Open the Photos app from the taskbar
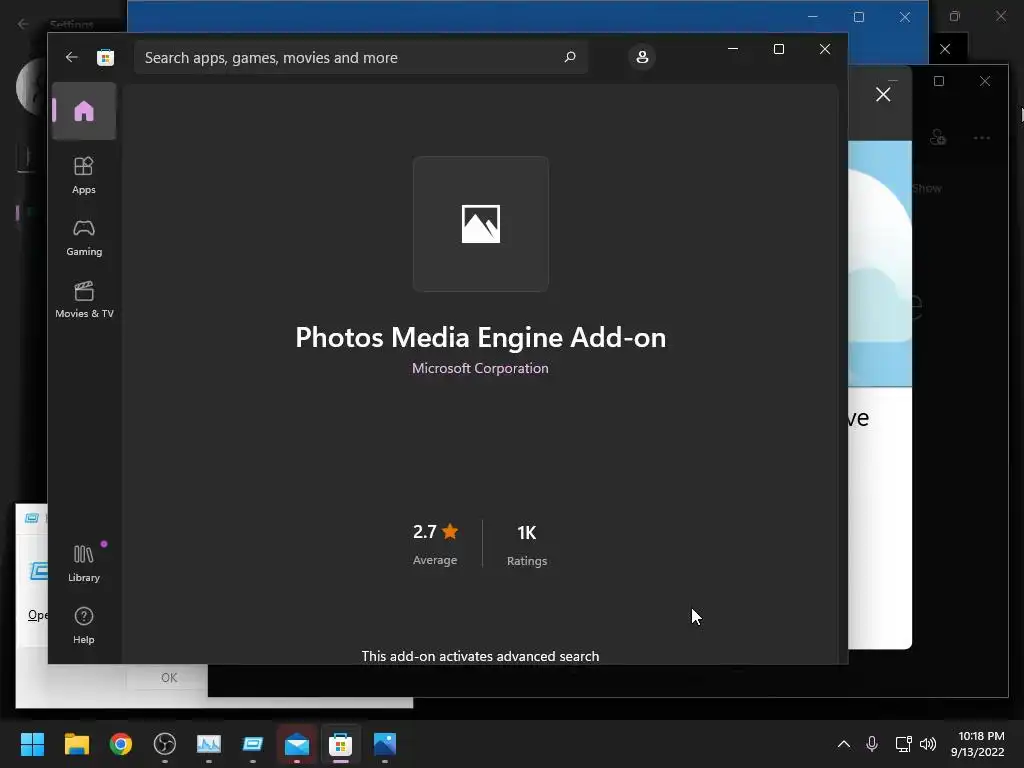Screen dimensions: 1024x768 pyautogui.click(x=385, y=744)
